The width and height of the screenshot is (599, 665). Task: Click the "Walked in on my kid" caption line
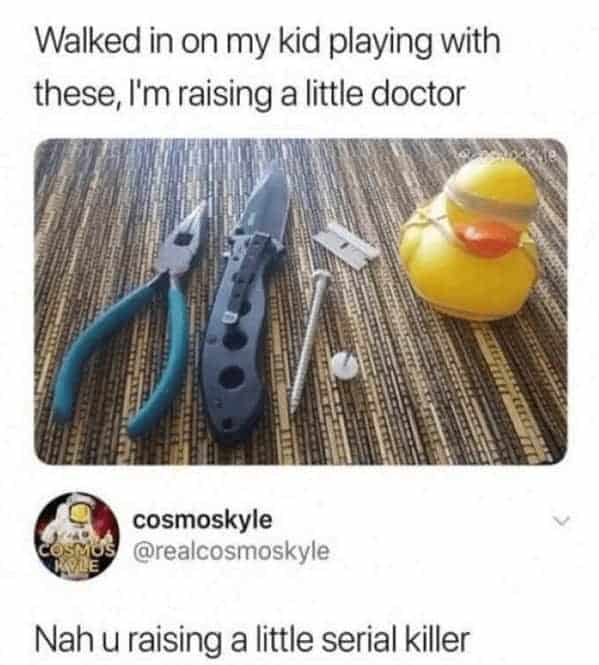pyautogui.click(x=267, y=42)
